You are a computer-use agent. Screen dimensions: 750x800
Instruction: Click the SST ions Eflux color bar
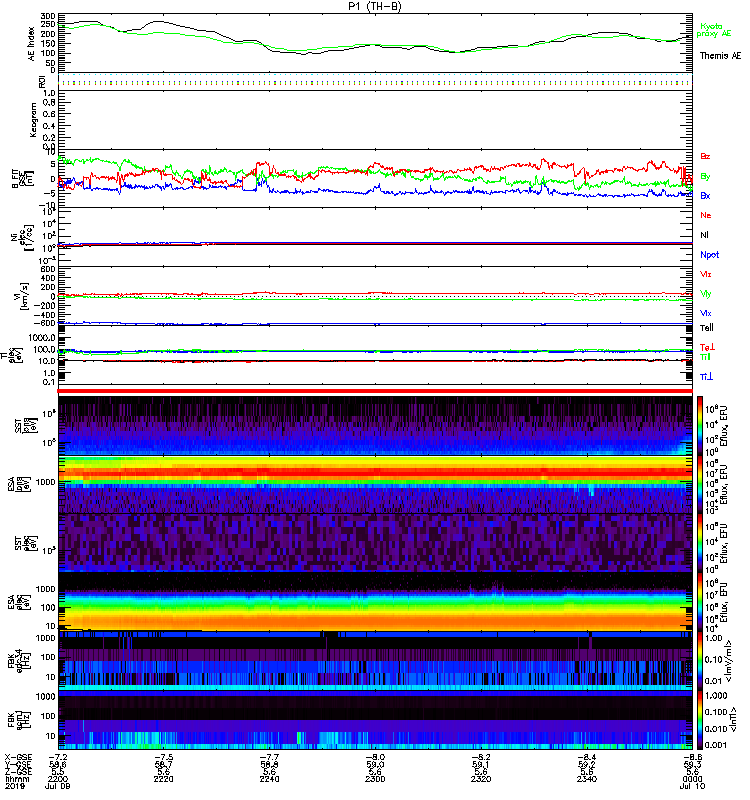coord(699,425)
